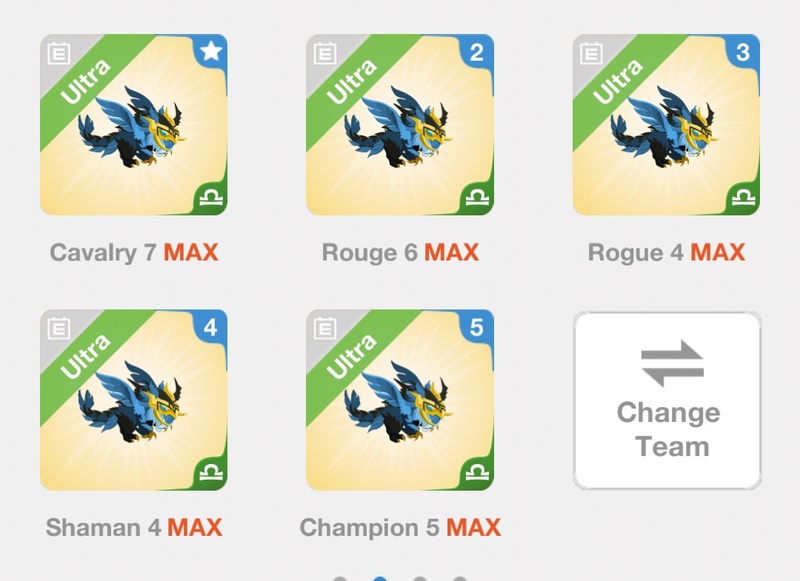This screenshot has width=800, height=581.
Task: Click the Change Team button
Action: click(x=667, y=400)
